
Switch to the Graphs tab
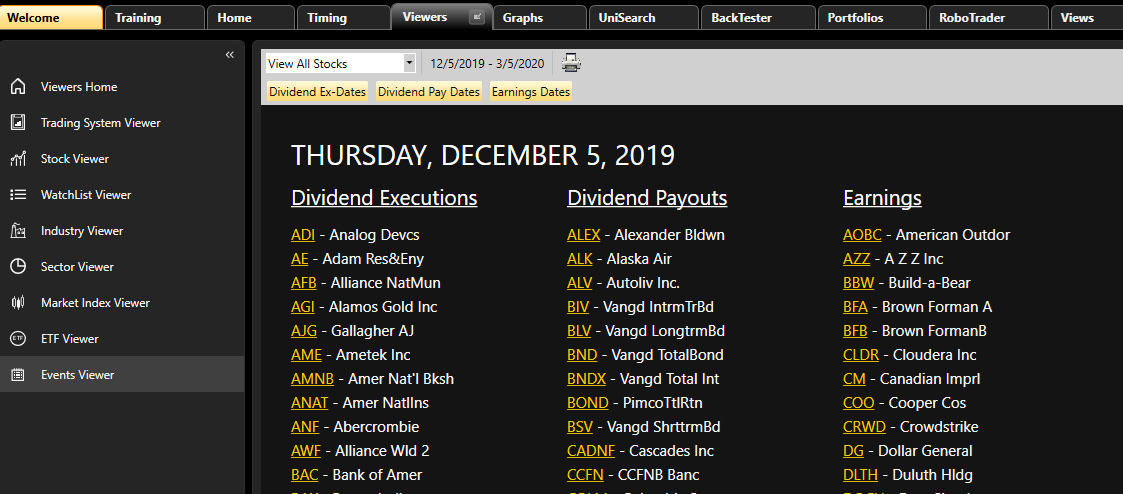[523, 18]
